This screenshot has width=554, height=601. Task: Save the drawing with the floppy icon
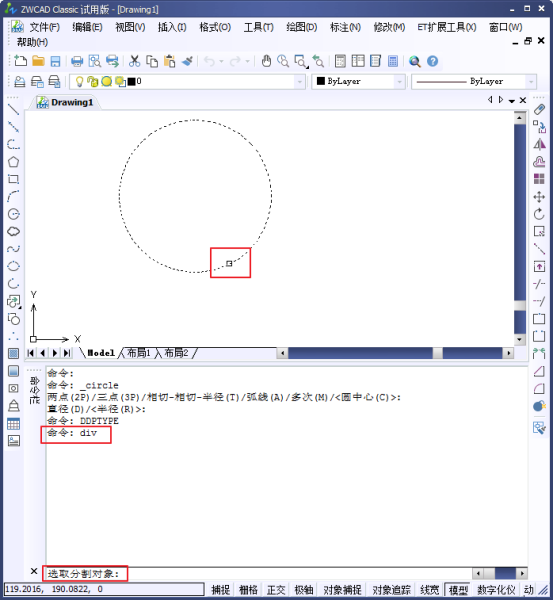[56, 61]
